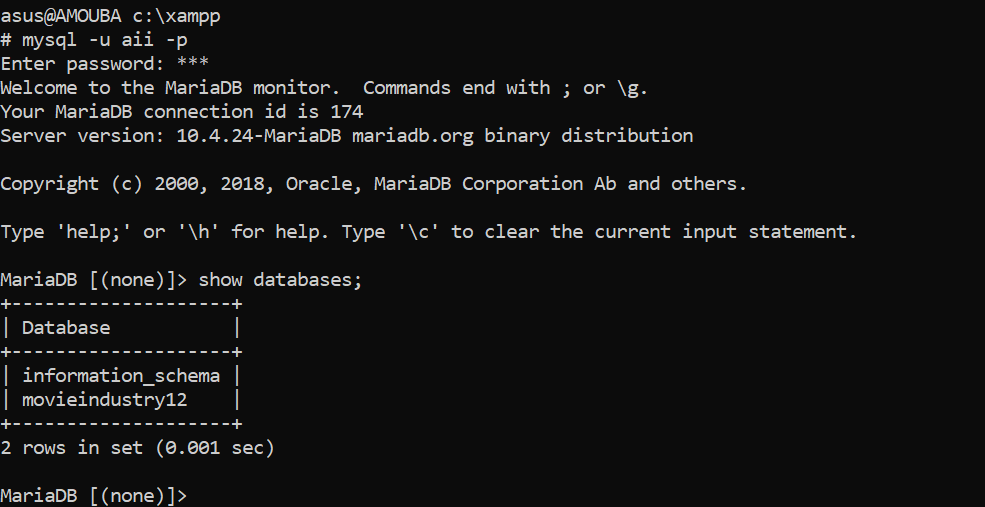Click the 'Database' column header

point(66,328)
